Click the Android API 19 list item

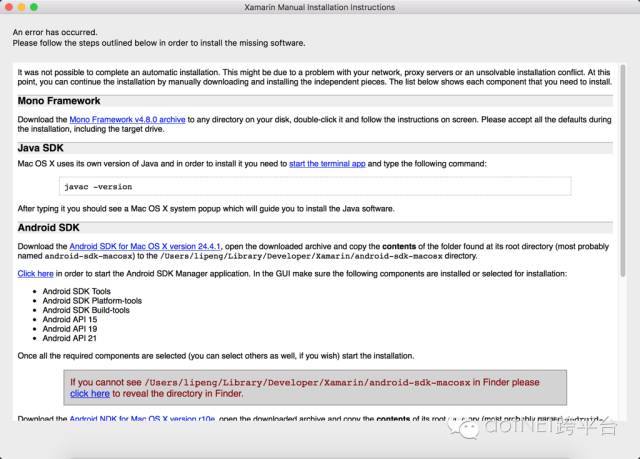coord(70,329)
